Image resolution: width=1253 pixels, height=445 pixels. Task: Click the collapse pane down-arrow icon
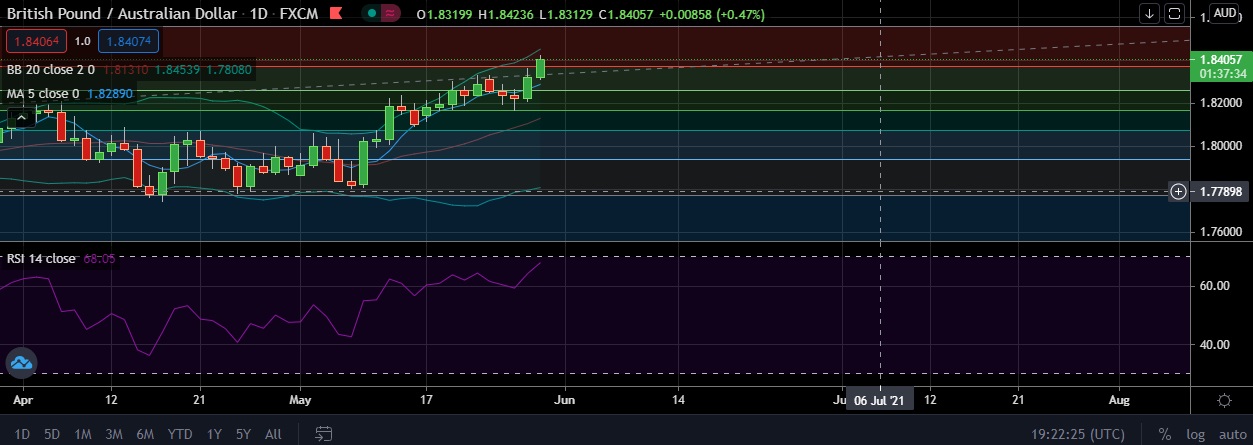click(1150, 14)
